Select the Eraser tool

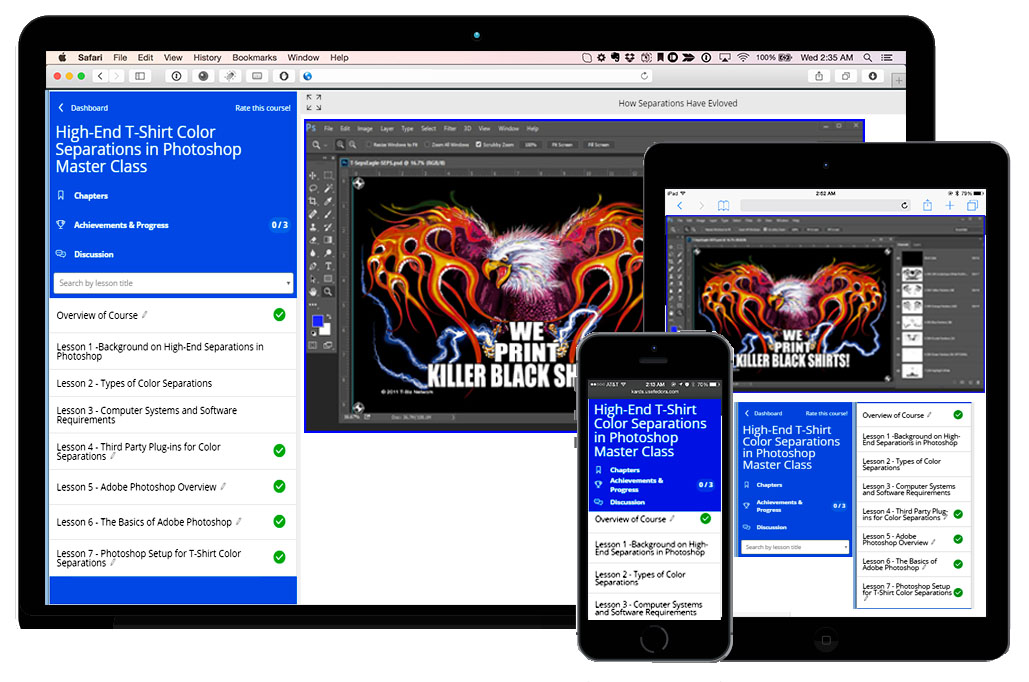tap(313, 240)
